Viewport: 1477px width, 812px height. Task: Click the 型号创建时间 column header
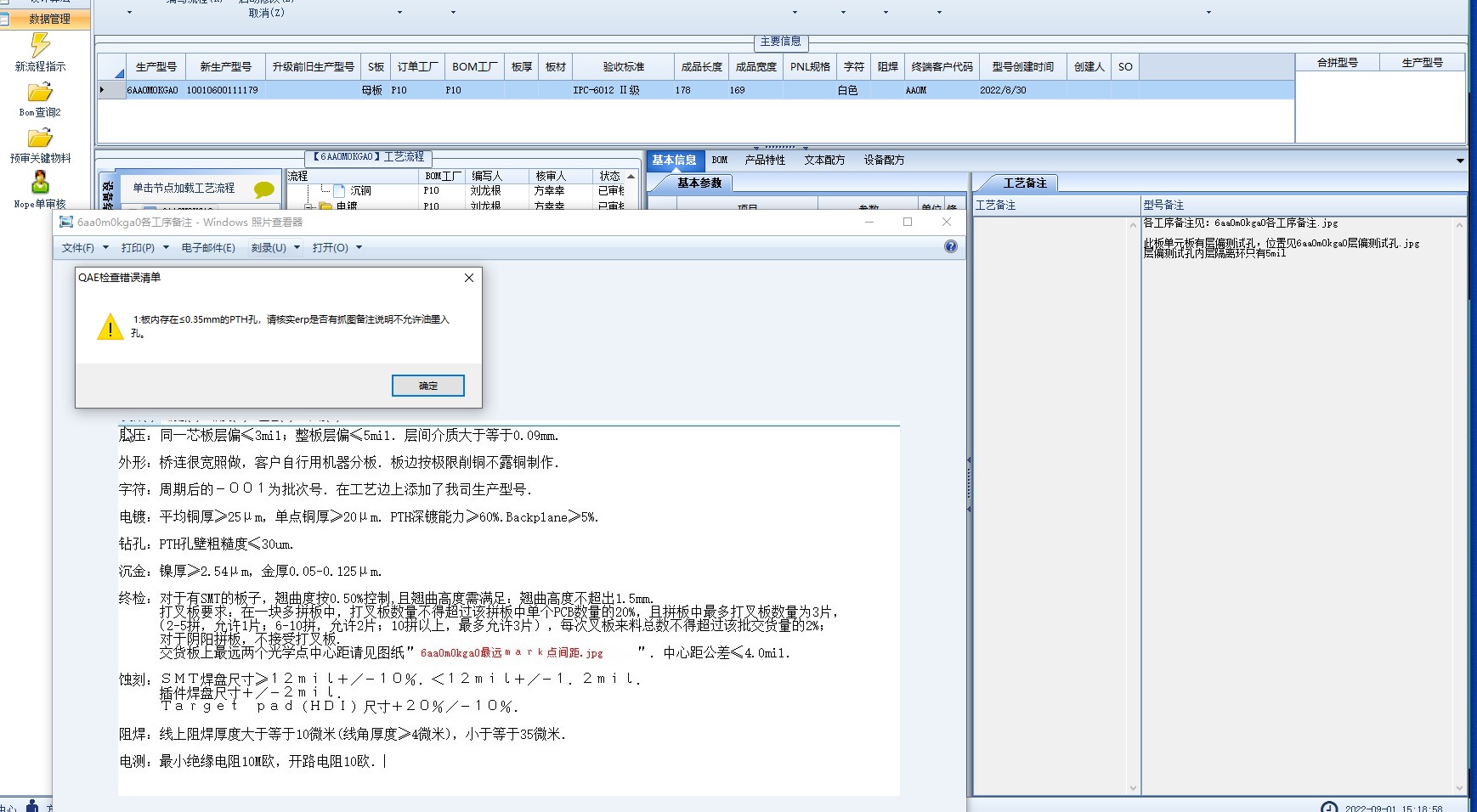1022,67
